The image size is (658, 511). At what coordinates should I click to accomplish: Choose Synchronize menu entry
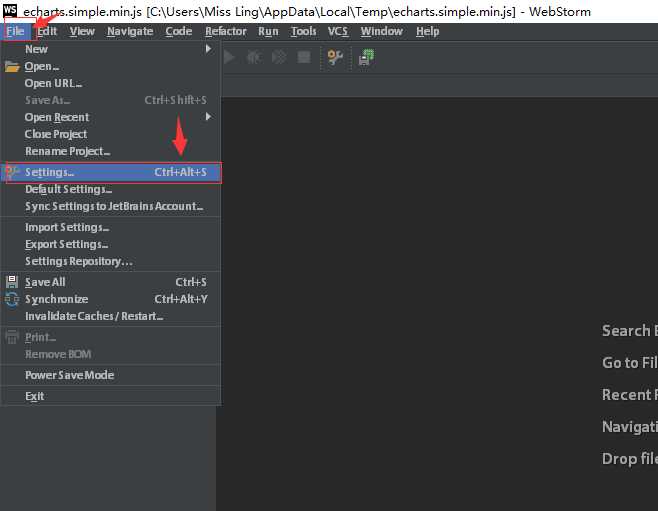(x=111, y=299)
